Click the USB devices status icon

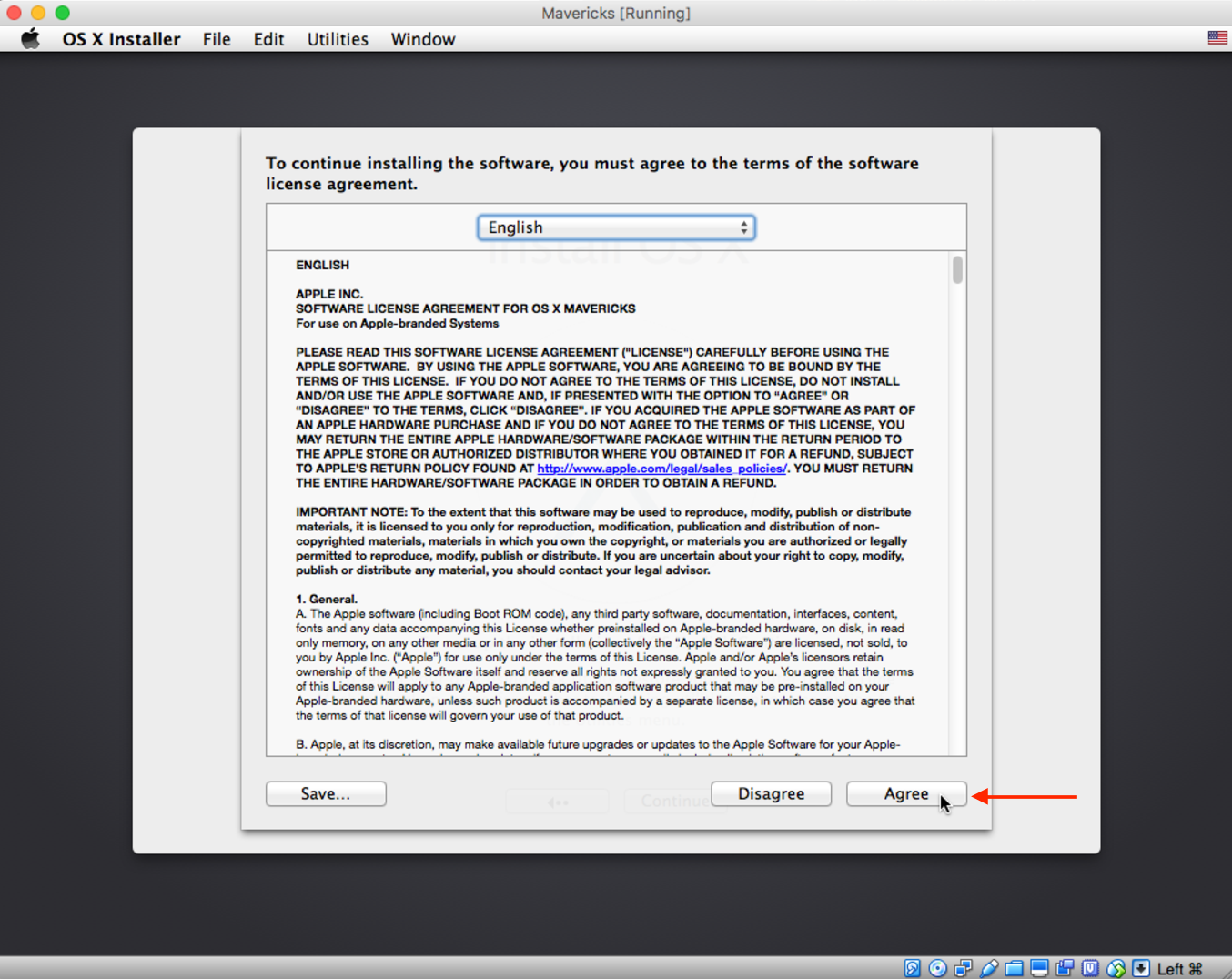[x=989, y=968]
